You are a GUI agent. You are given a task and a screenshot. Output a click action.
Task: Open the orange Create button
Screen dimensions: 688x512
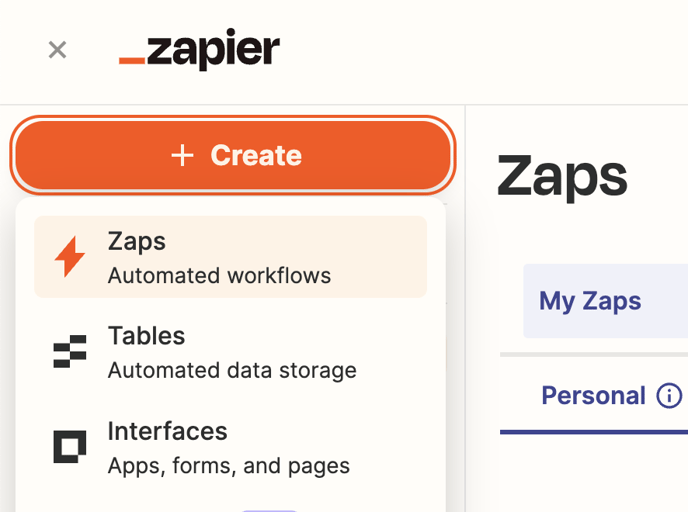point(233,155)
